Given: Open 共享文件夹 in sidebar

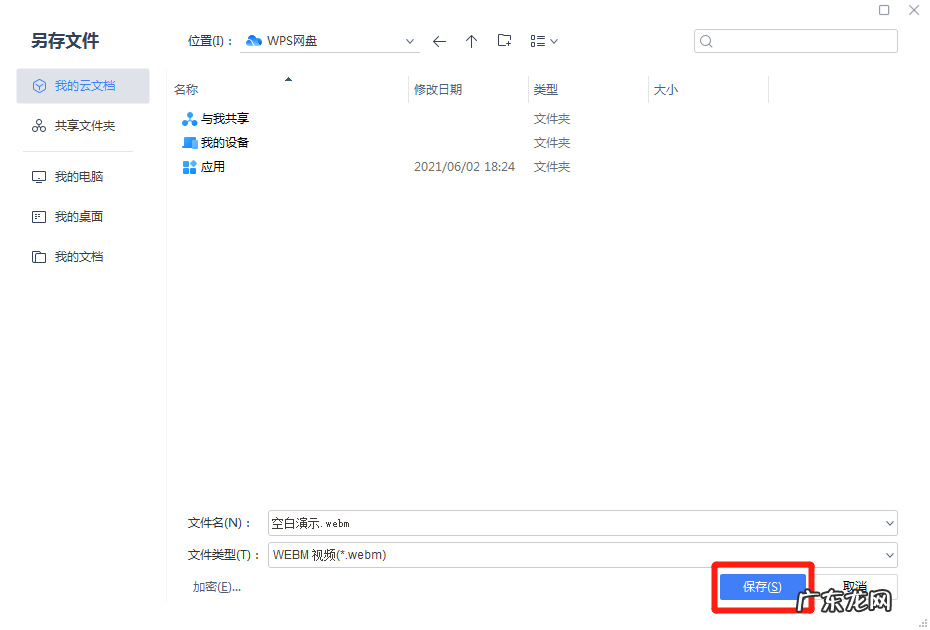Looking at the screenshot, I should 83,126.
